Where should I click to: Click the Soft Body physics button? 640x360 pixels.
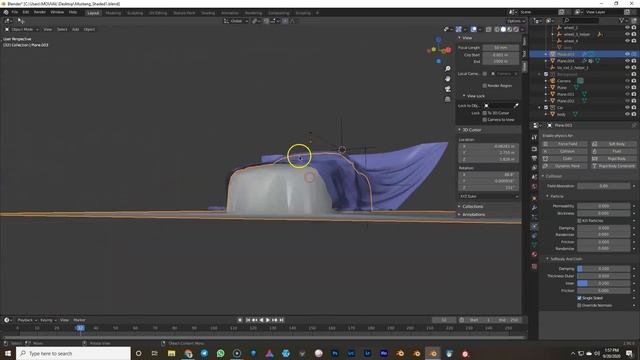coord(613,144)
